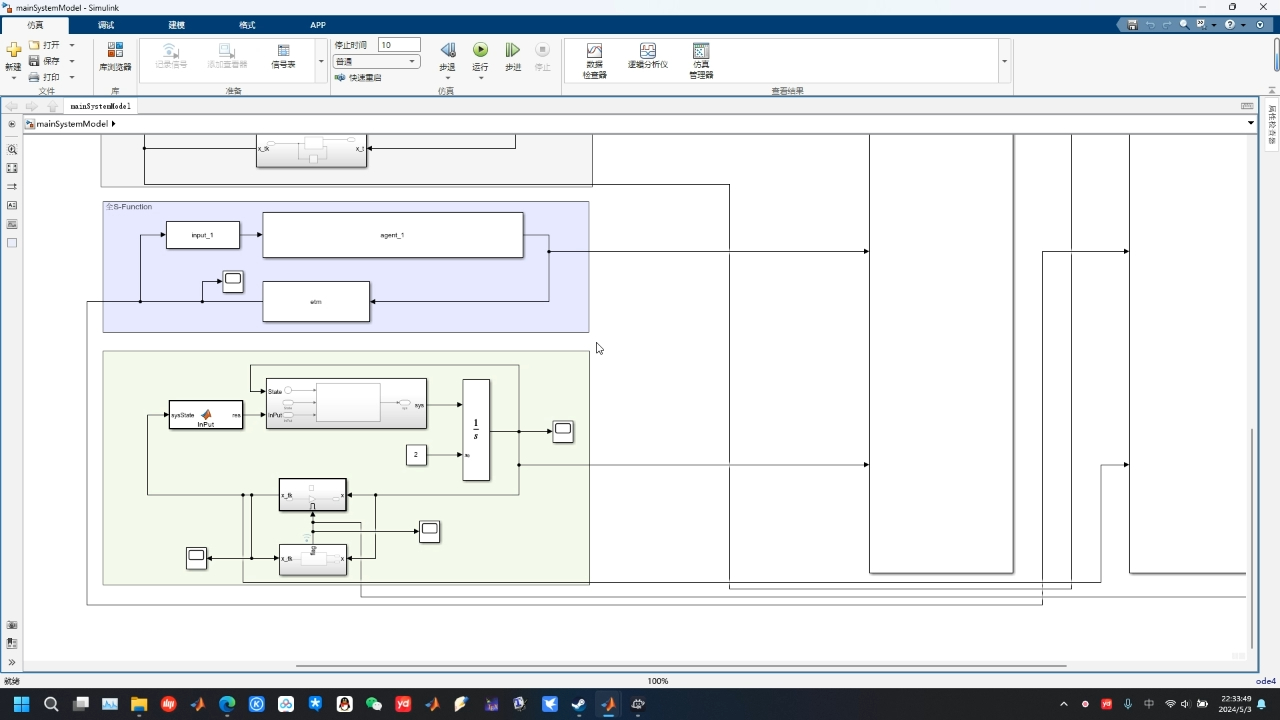
Task: Select the input_1 block
Action: coord(203,235)
